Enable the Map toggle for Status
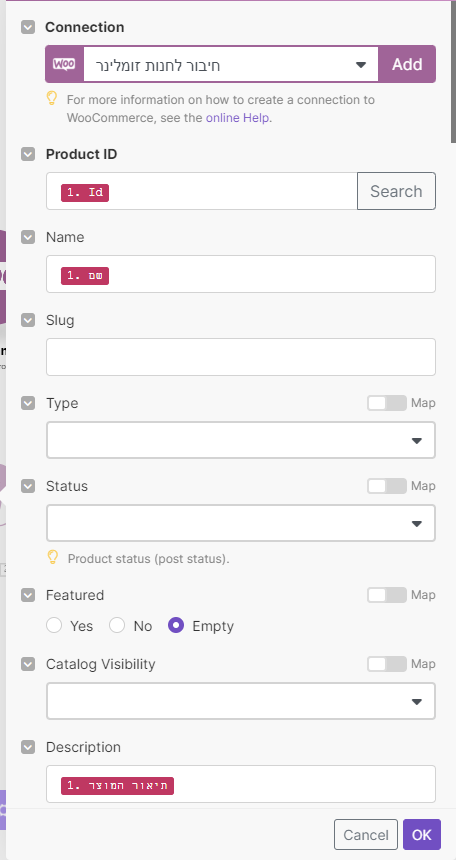The image size is (456, 860). (x=387, y=486)
